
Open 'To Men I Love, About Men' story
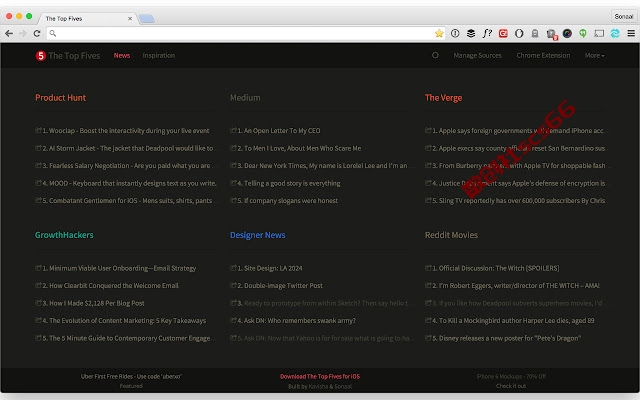click(x=299, y=148)
